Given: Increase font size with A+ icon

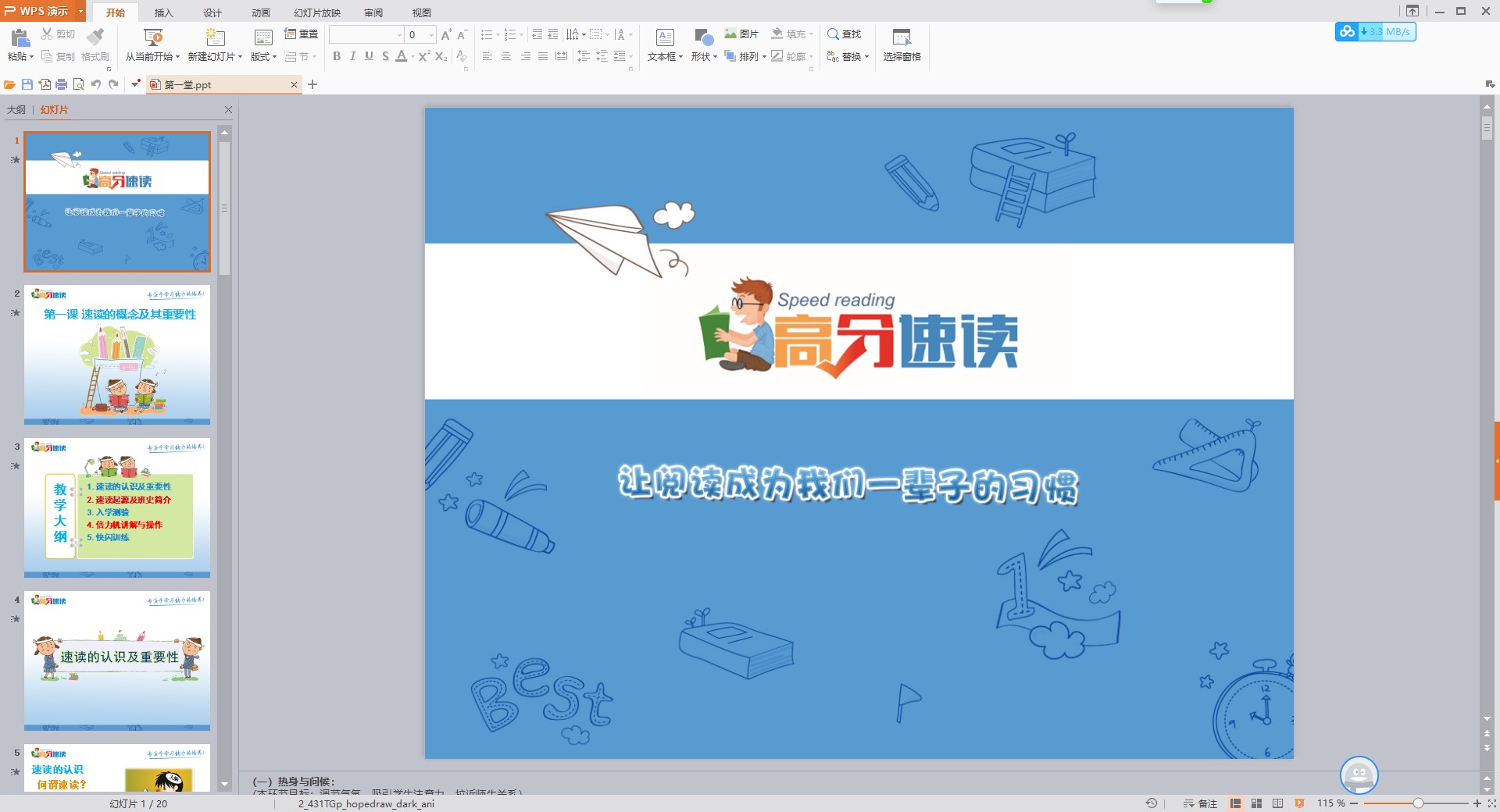Looking at the screenshot, I should point(447,34).
